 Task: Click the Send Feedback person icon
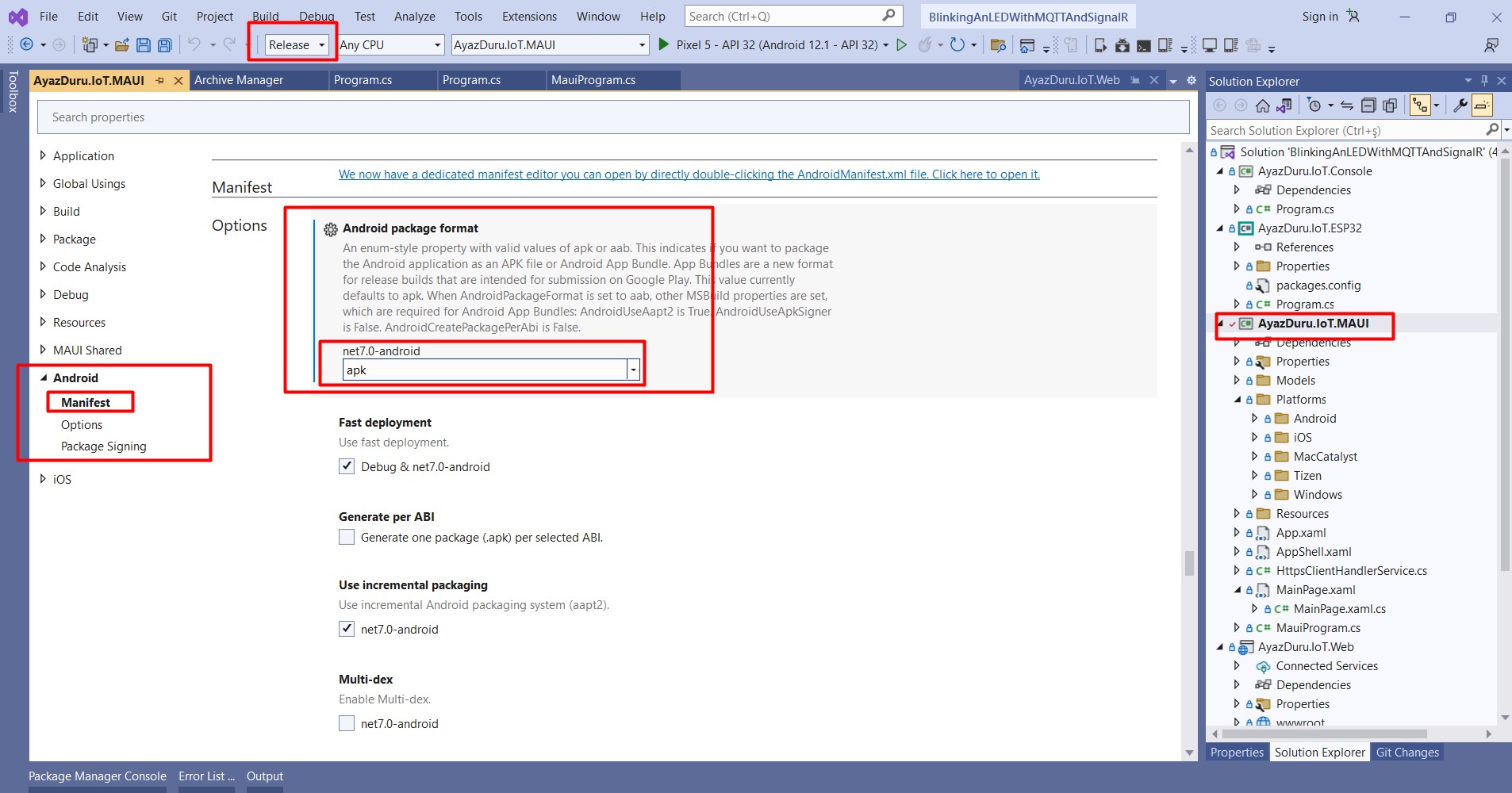(1491, 45)
